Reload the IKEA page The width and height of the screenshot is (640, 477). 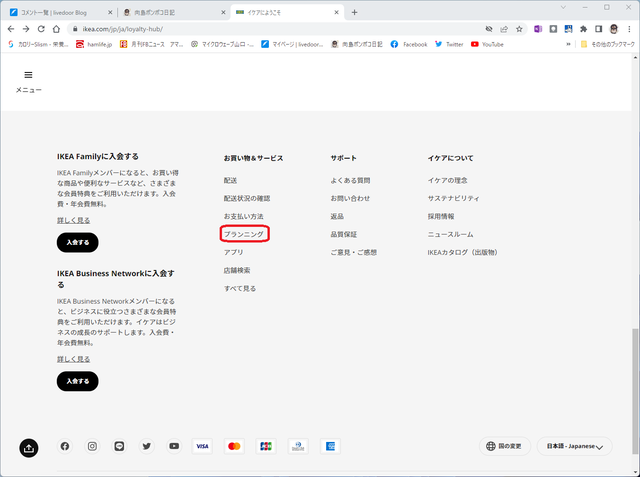(41, 29)
